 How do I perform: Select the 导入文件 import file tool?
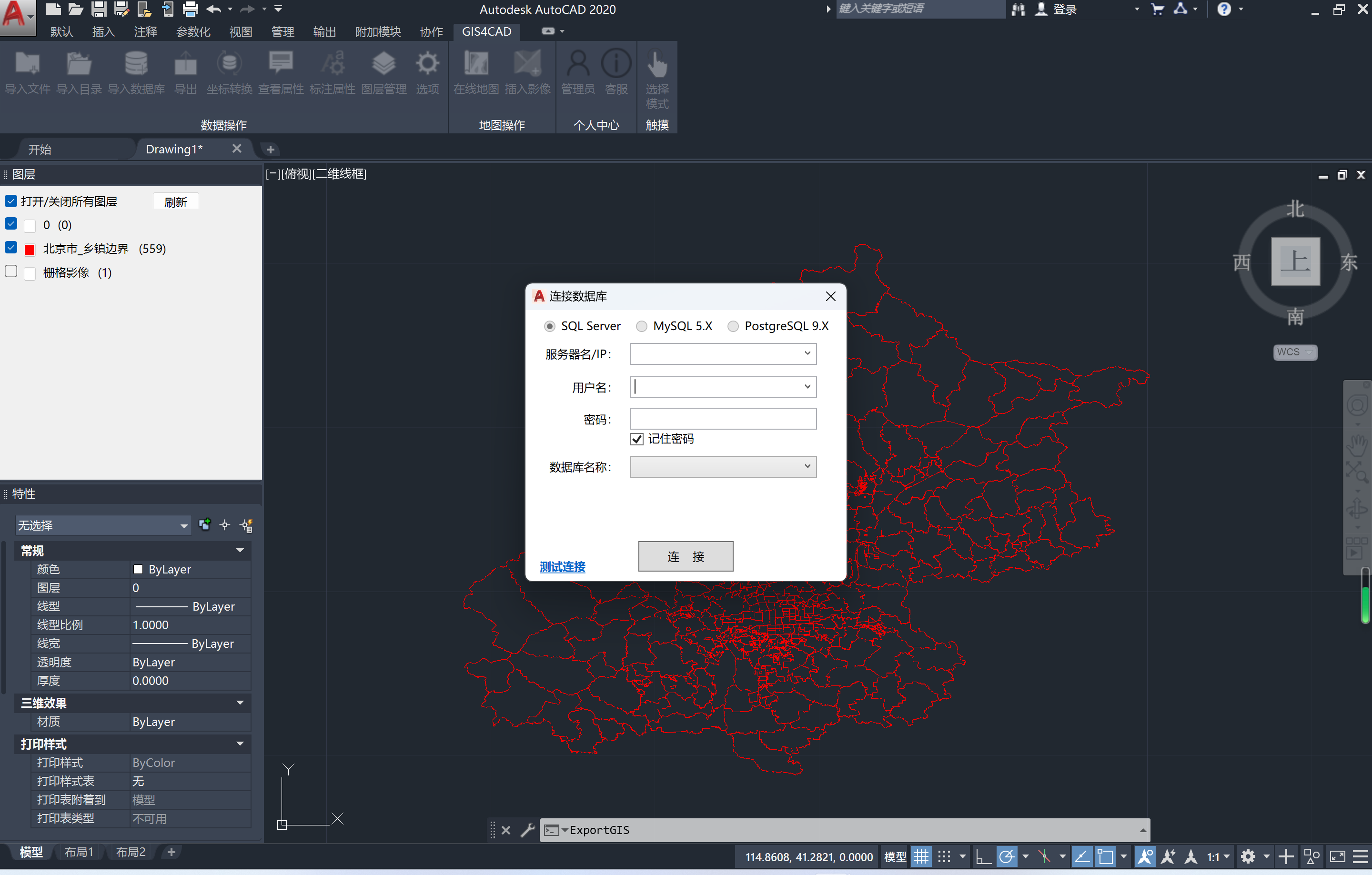pos(27,71)
